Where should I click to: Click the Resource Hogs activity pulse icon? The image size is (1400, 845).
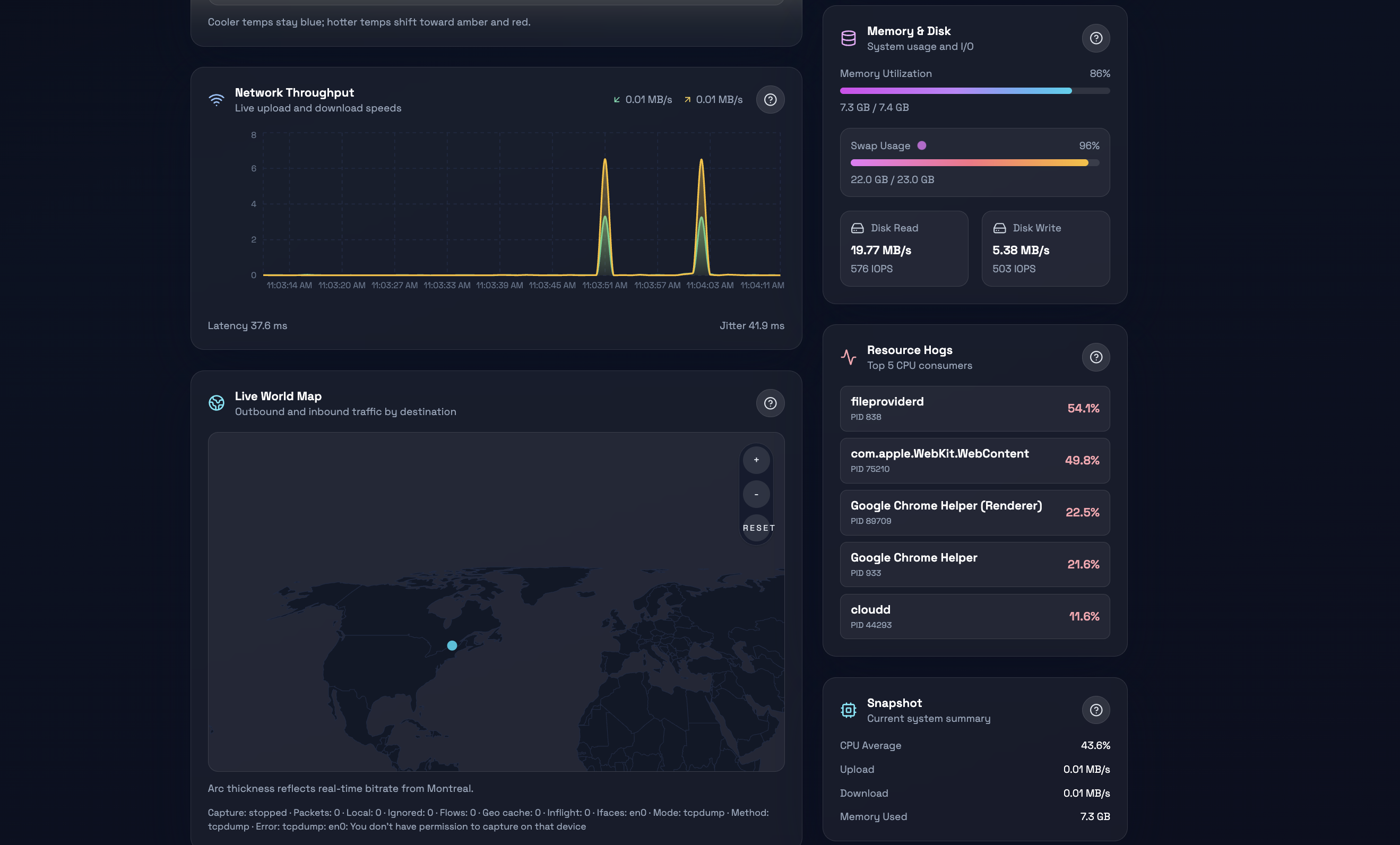coord(848,357)
